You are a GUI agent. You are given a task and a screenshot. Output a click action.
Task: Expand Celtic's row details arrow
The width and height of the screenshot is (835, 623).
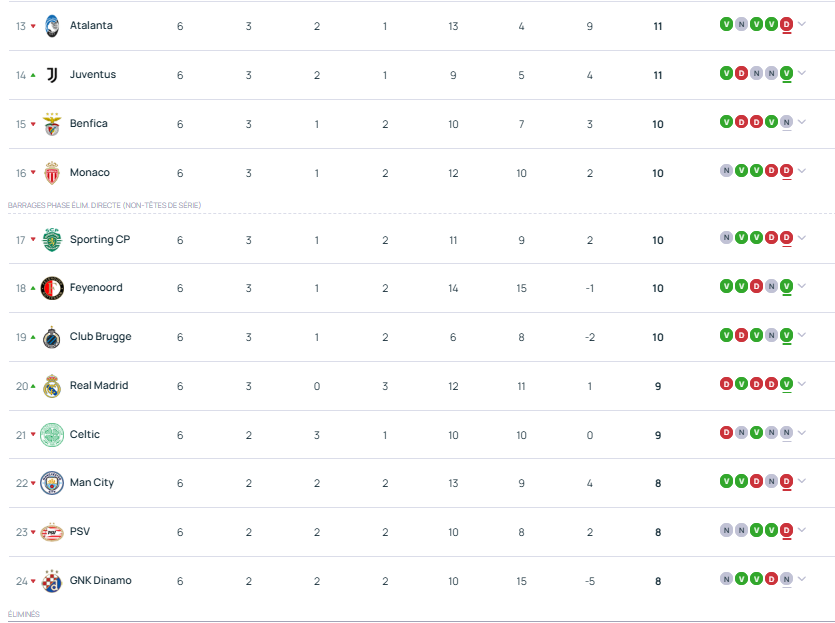pos(801,433)
